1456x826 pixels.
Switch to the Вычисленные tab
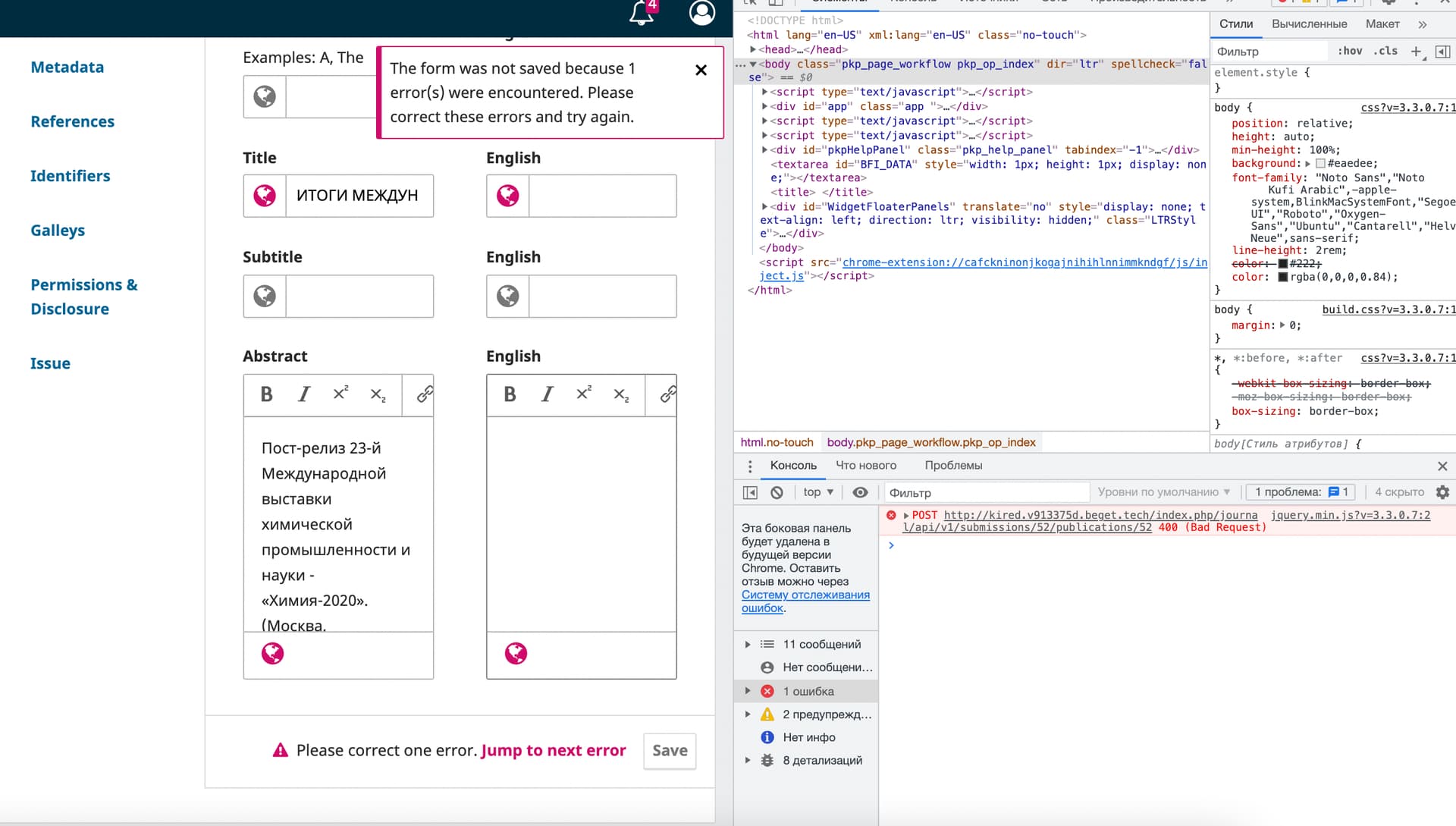pyautogui.click(x=1309, y=24)
